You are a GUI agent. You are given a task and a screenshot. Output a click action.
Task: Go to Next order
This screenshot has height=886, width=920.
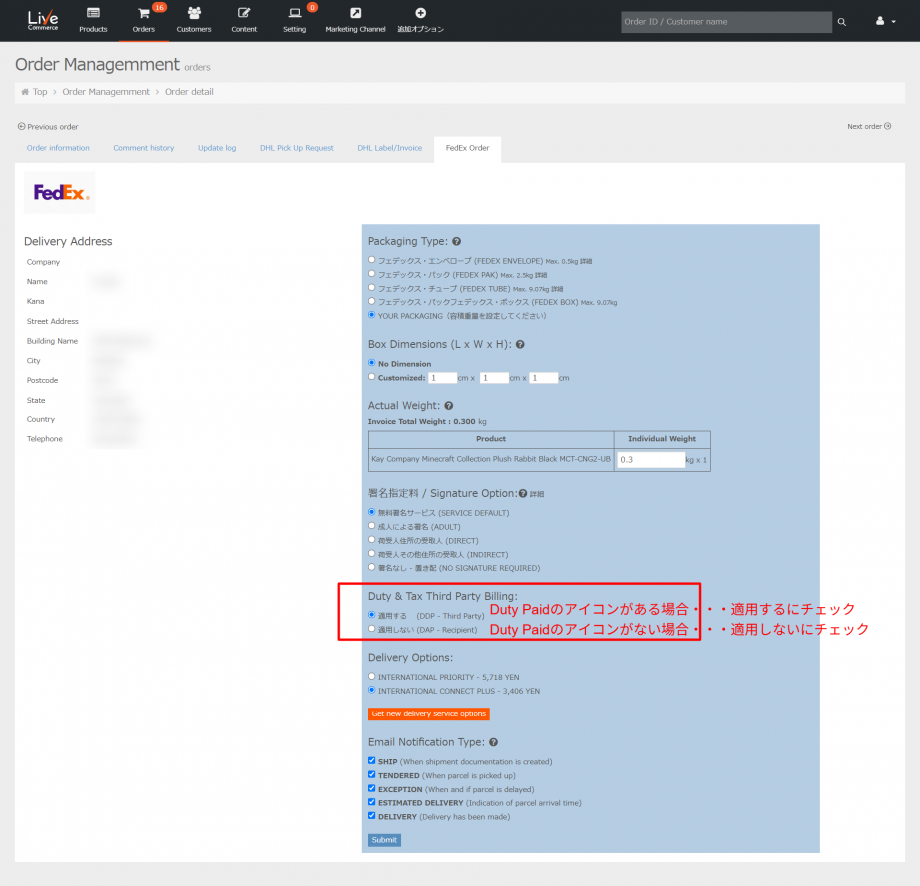point(869,126)
